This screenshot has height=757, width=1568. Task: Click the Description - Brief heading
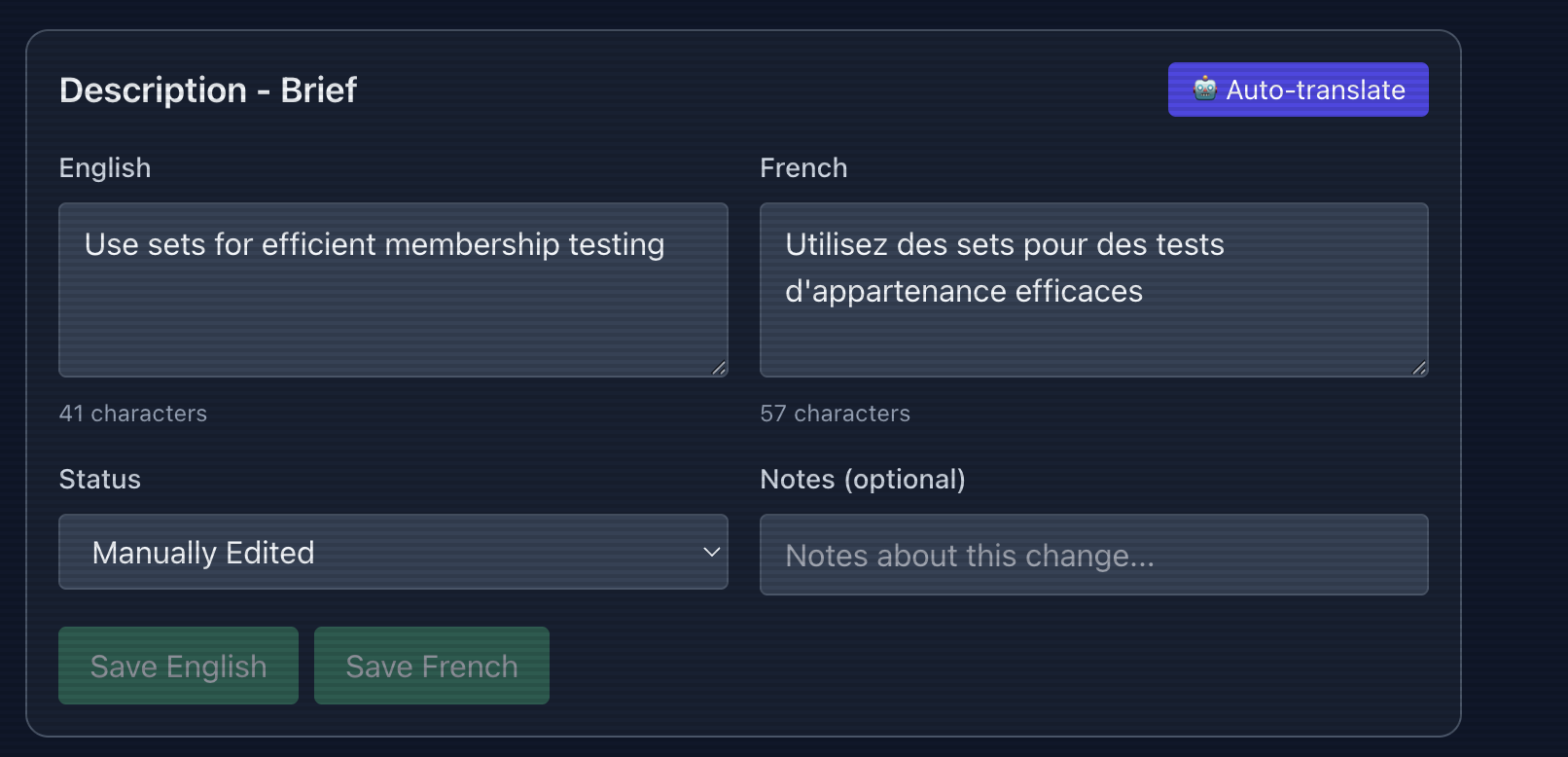[208, 90]
